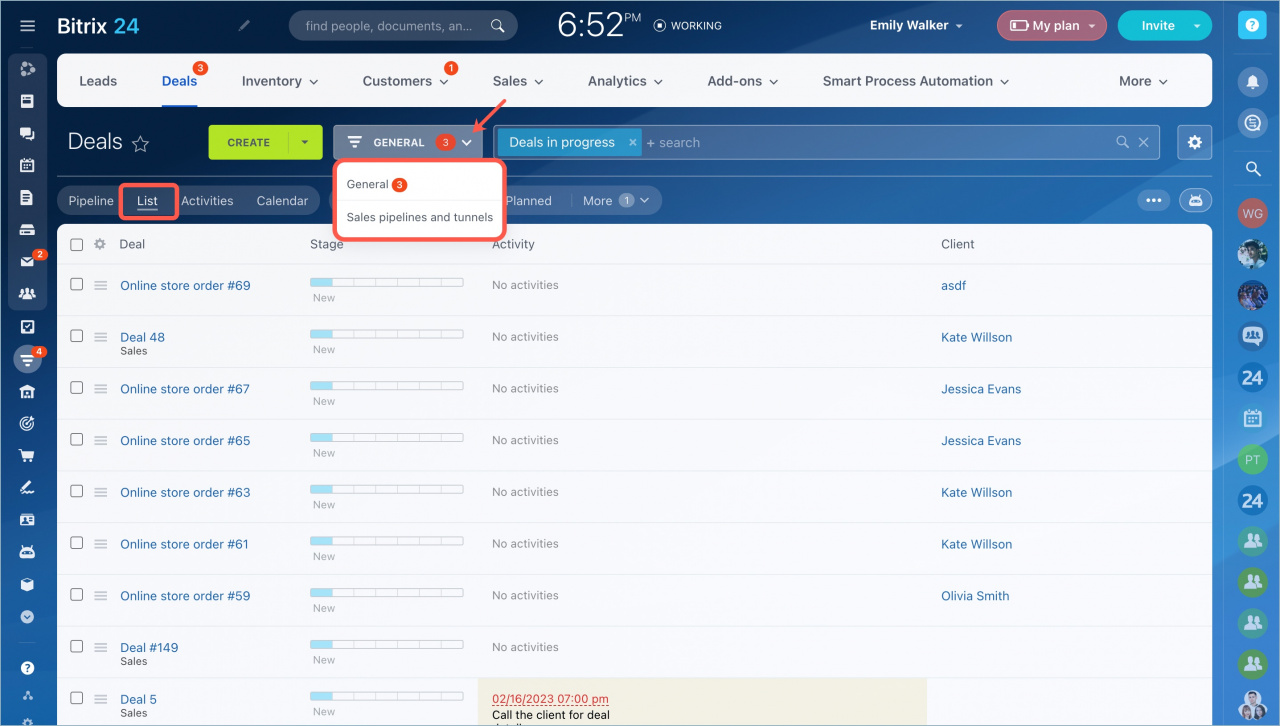Image resolution: width=1280 pixels, height=726 pixels.
Task: Open the More menu in top navigation
Action: 1144,81
